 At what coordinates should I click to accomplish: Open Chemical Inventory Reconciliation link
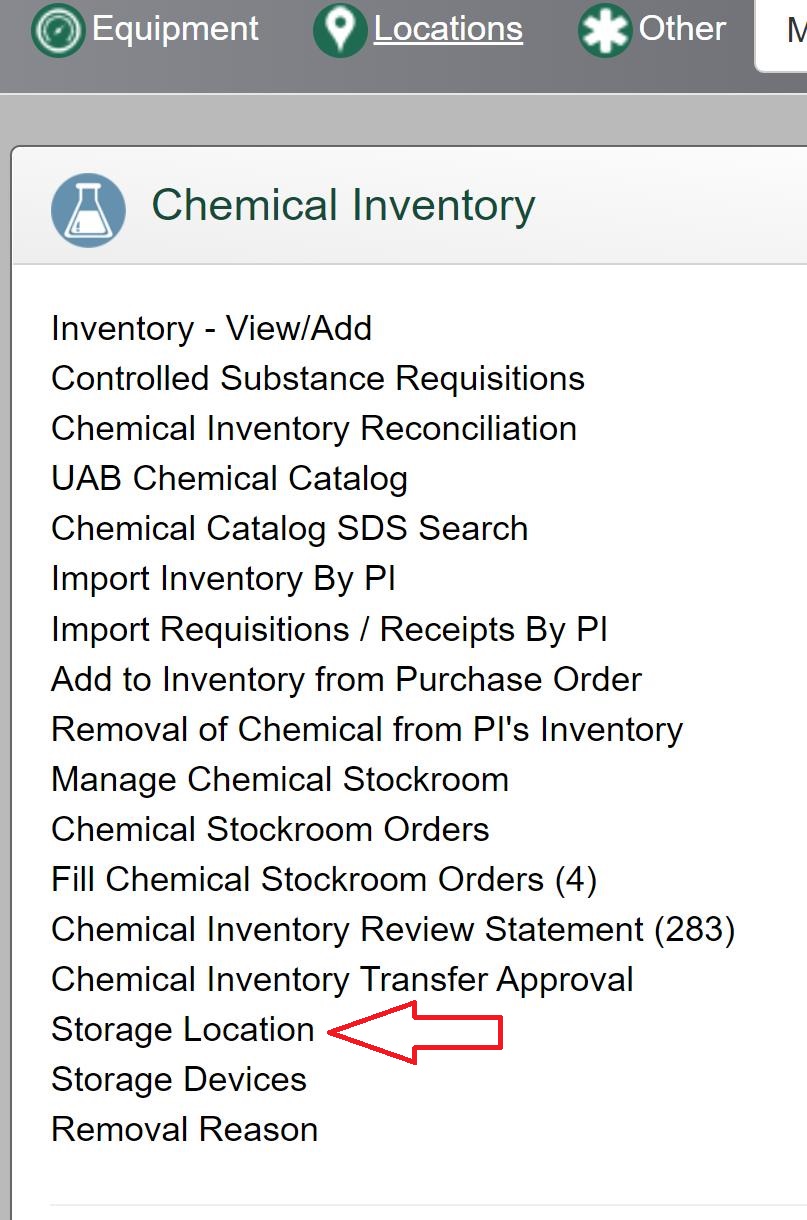point(313,428)
